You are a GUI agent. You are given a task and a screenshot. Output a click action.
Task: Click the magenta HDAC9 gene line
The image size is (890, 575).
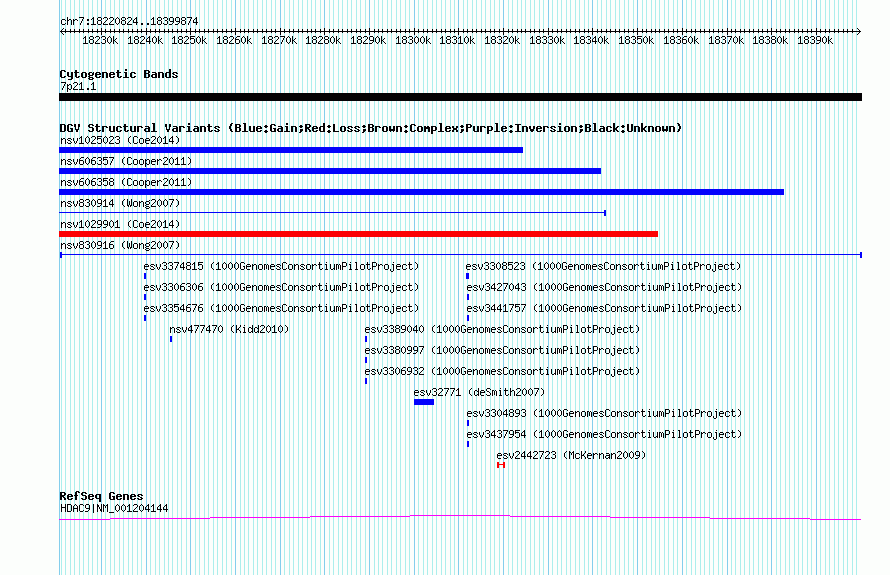pos(460,517)
